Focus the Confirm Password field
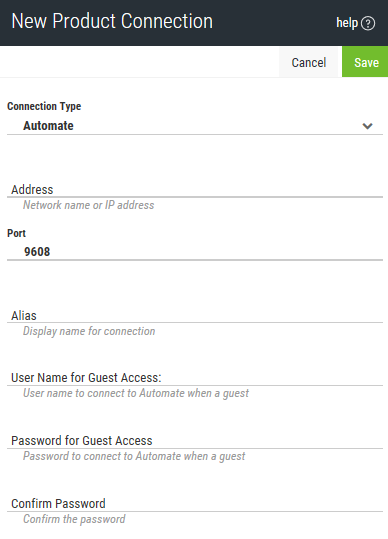Viewport: 388px width, 539px height. (195, 504)
